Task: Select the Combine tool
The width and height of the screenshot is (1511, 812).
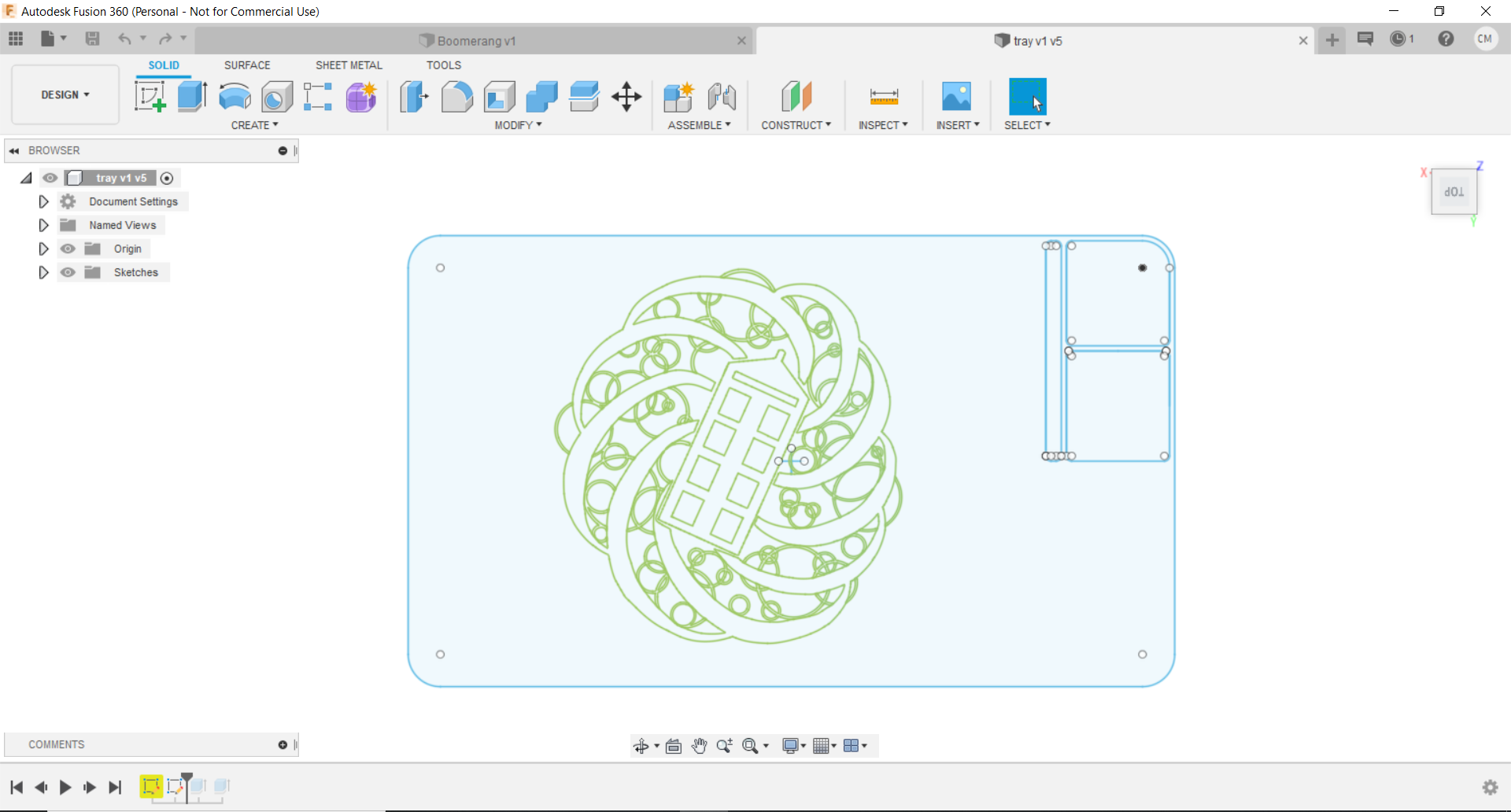Action: (x=541, y=97)
